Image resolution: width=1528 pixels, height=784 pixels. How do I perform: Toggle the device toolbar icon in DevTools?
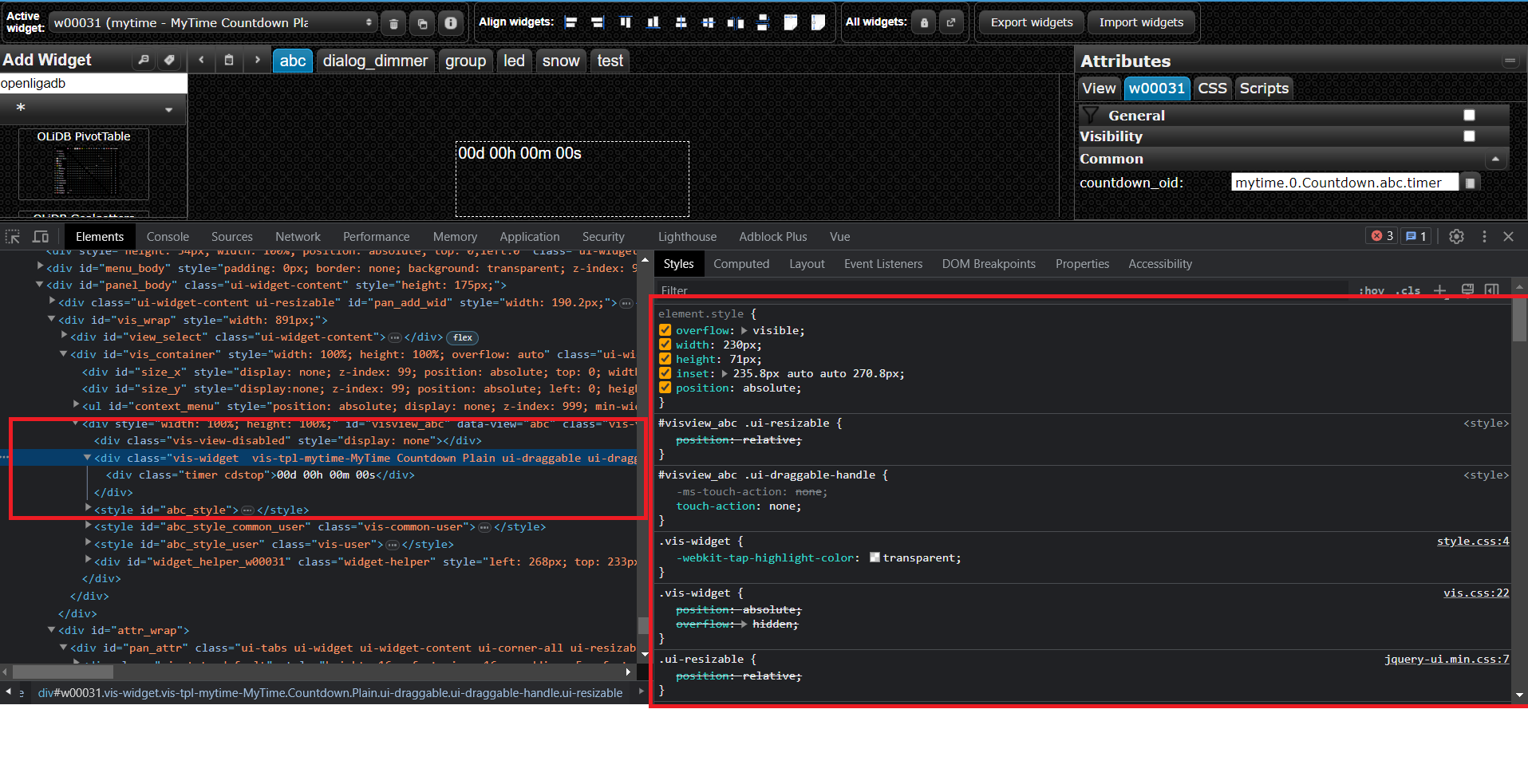(41, 237)
